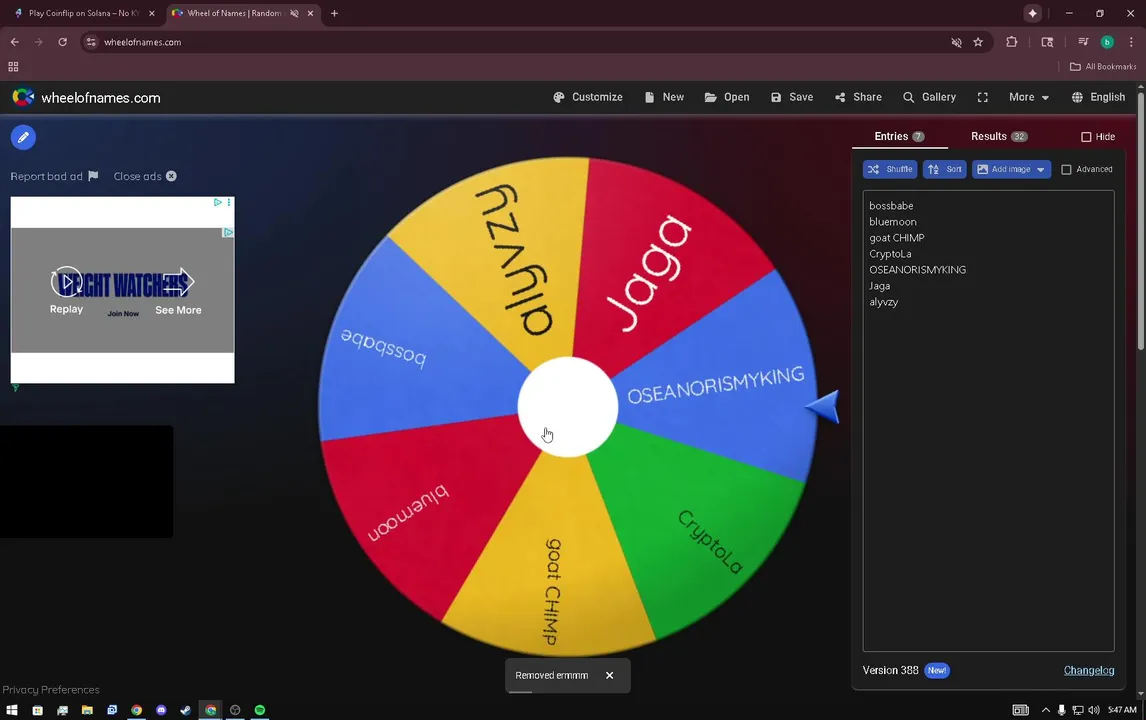Browse the wheel Gallery
The height and width of the screenshot is (720, 1146).
930,97
